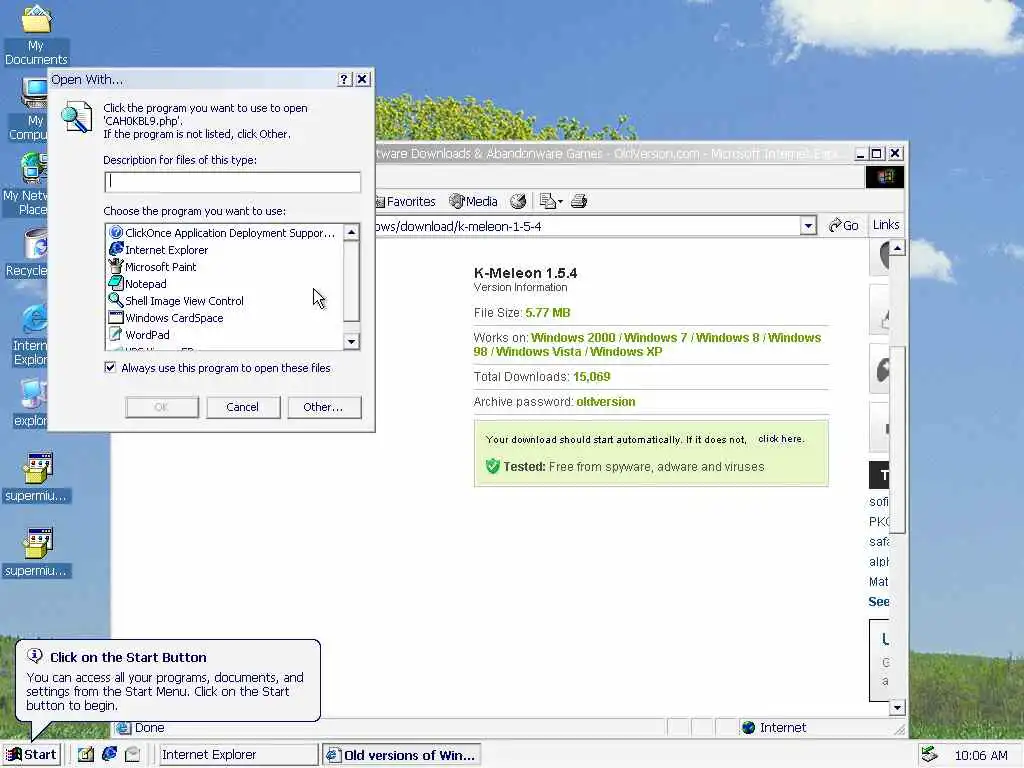Click the Start button on taskbar

pyautogui.click(x=32, y=754)
